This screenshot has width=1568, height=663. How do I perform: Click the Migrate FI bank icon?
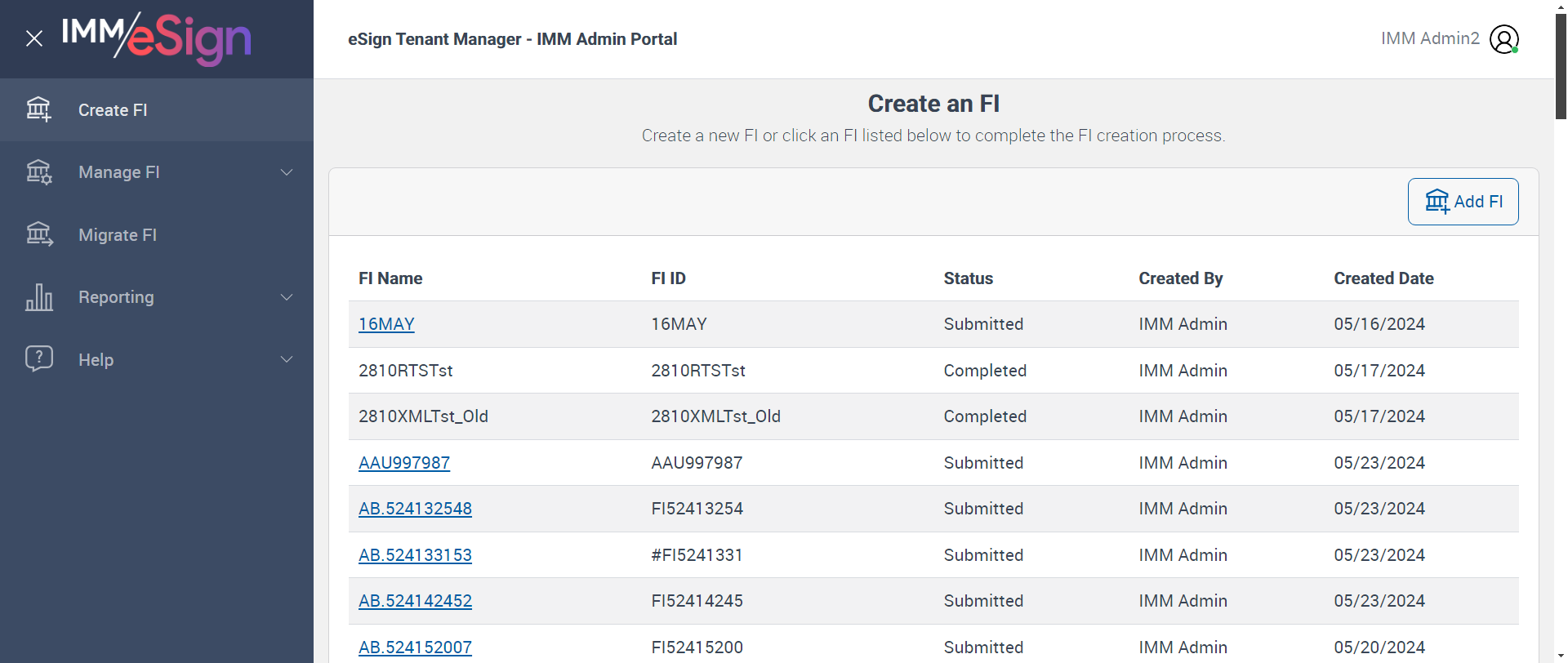coord(38,234)
